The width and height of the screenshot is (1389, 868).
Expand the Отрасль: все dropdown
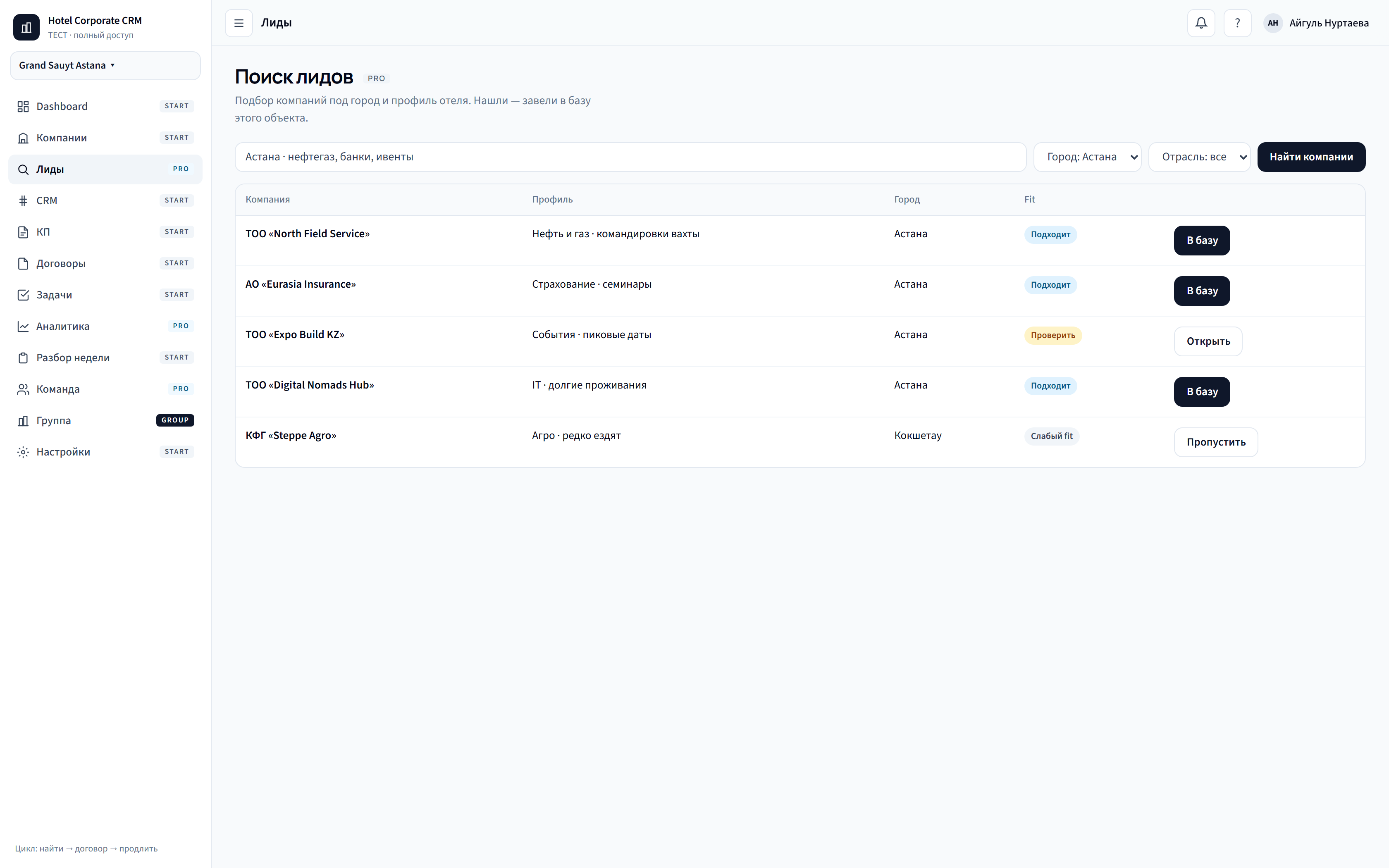tap(1199, 157)
